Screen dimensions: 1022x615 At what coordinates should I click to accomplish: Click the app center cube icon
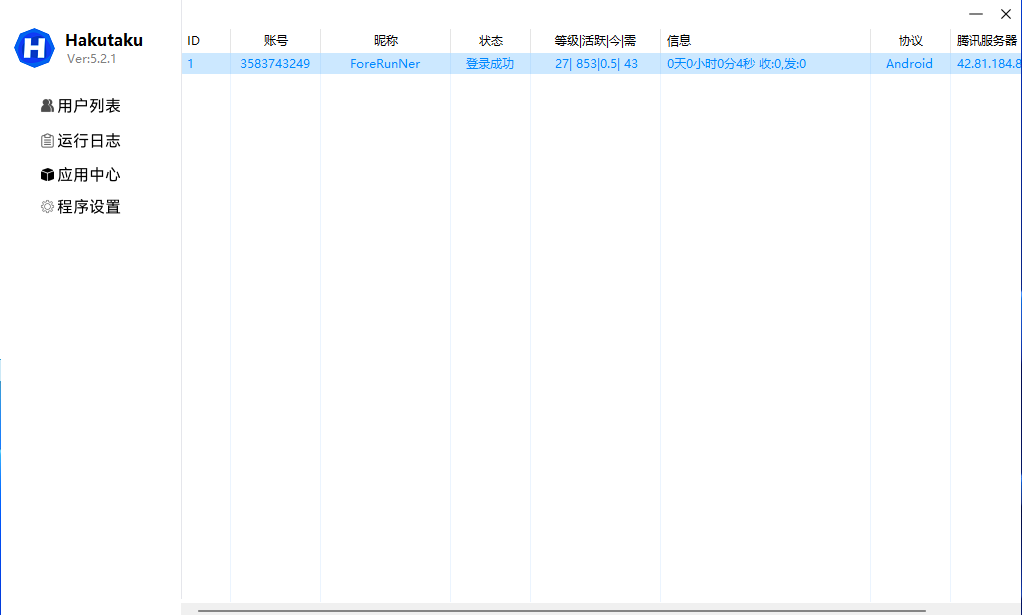[x=47, y=175]
